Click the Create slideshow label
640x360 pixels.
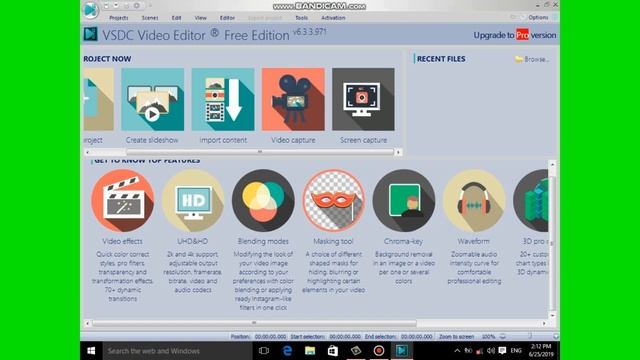(152, 140)
